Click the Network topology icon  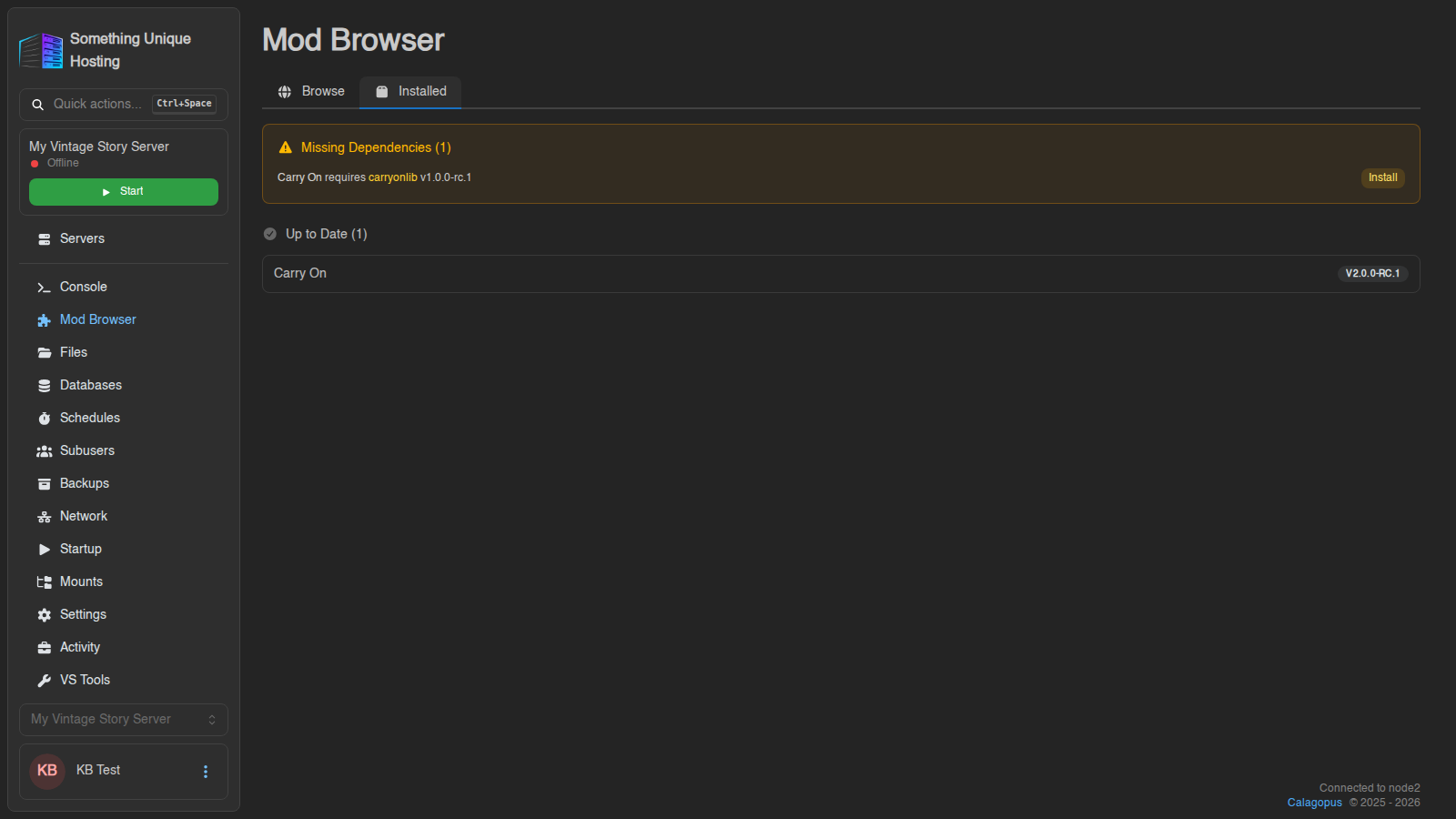(44, 517)
